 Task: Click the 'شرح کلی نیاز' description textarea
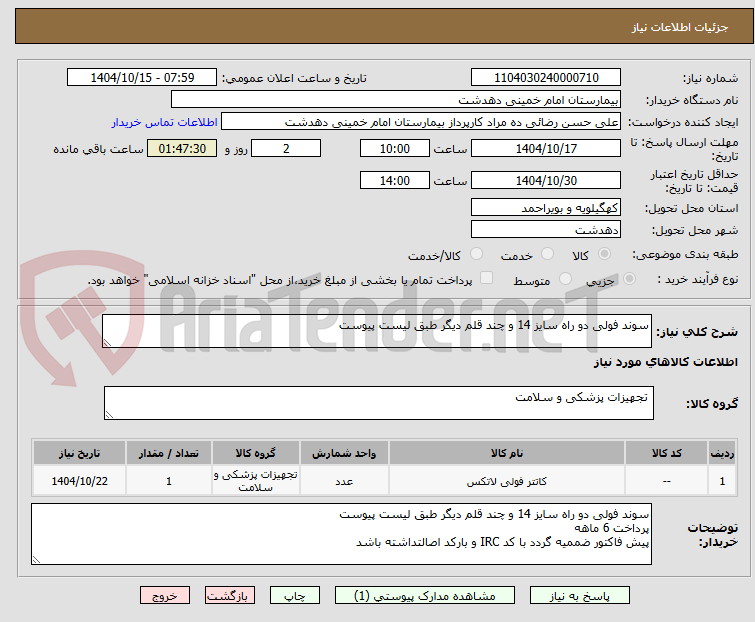[377, 331]
